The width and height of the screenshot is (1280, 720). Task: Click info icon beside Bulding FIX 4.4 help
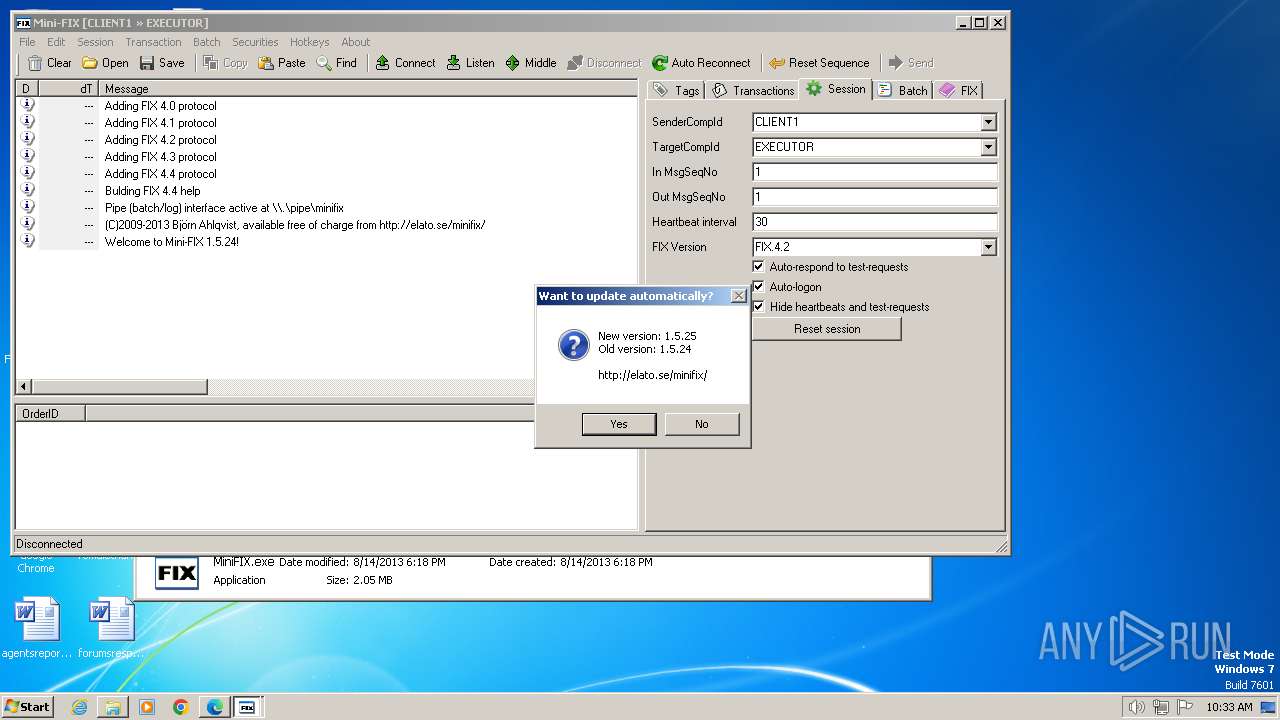(x=27, y=190)
